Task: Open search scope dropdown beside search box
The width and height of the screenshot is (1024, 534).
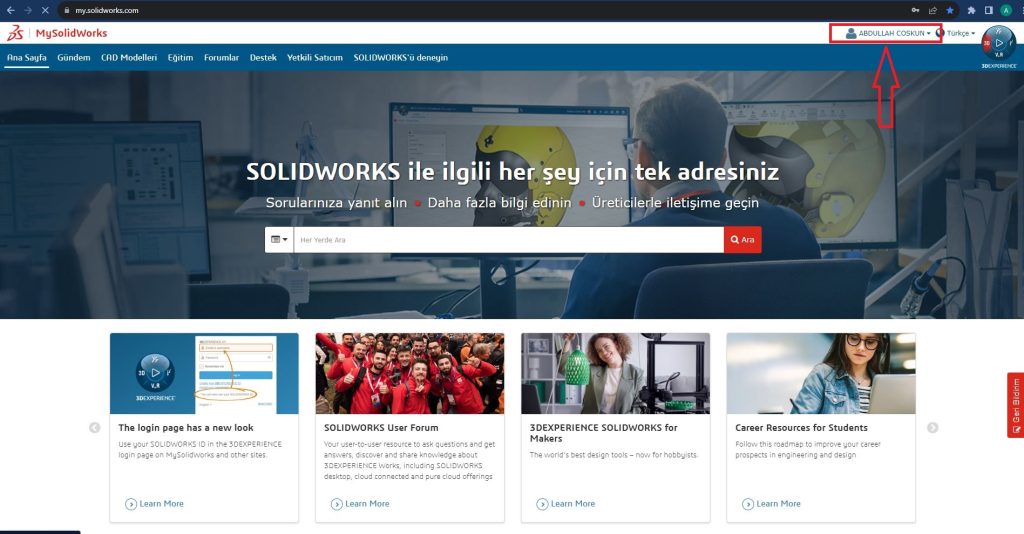Action: 279,240
